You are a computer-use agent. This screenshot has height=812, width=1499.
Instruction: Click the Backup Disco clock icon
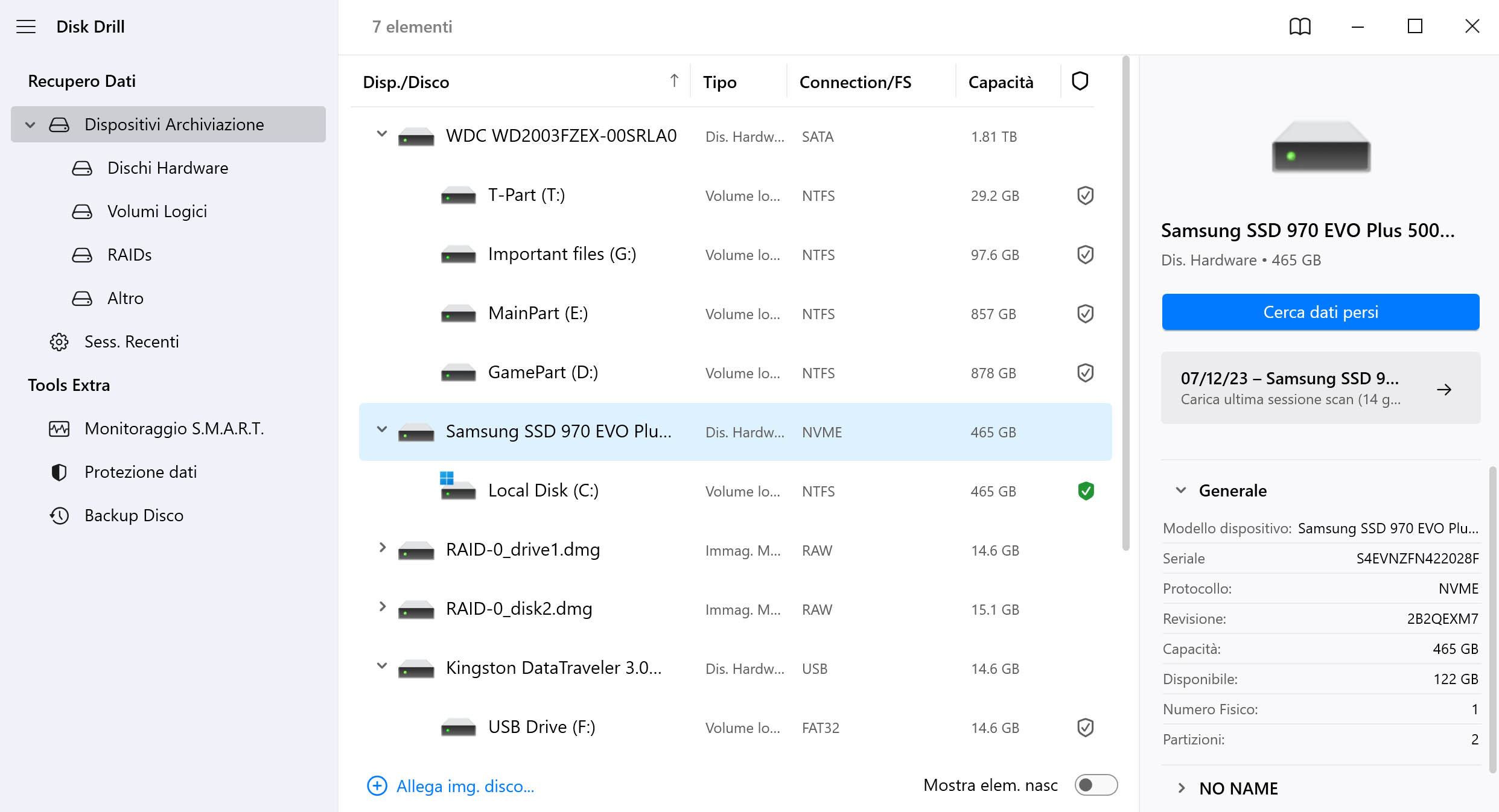click(59, 516)
